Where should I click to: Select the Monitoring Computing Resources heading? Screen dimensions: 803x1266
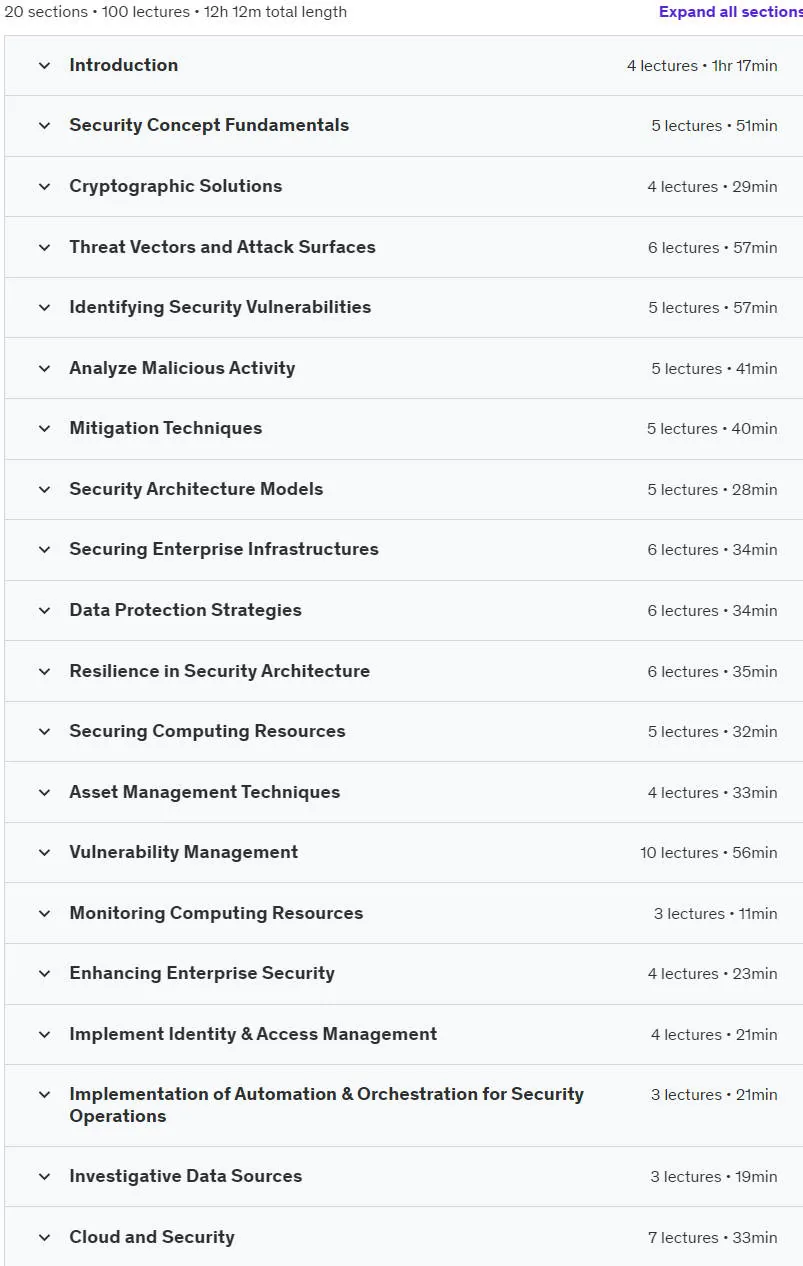click(216, 913)
